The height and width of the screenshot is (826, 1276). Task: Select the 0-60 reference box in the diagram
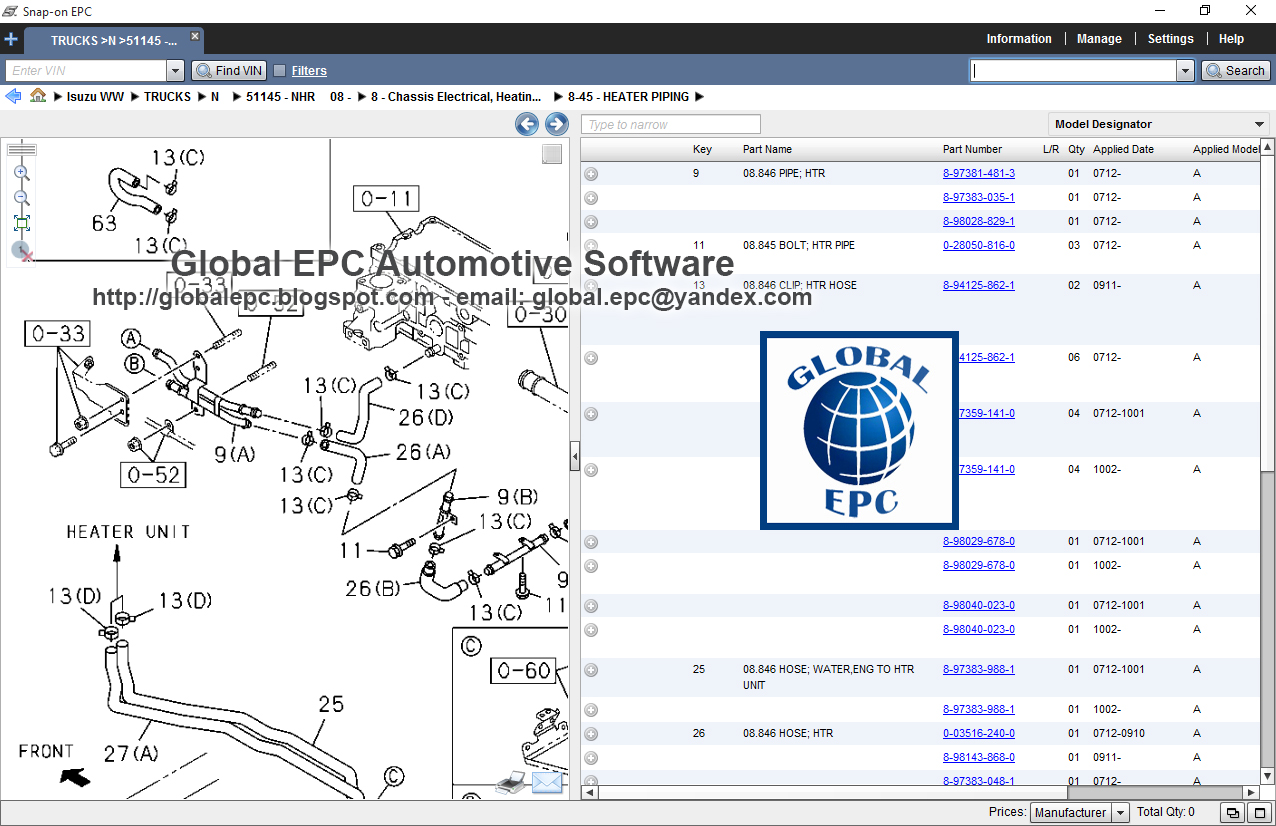coord(524,670)
